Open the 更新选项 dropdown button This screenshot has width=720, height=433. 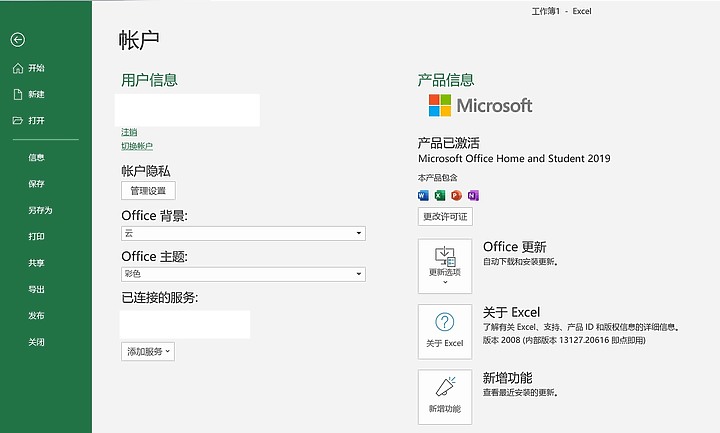(x=445, y=266)
